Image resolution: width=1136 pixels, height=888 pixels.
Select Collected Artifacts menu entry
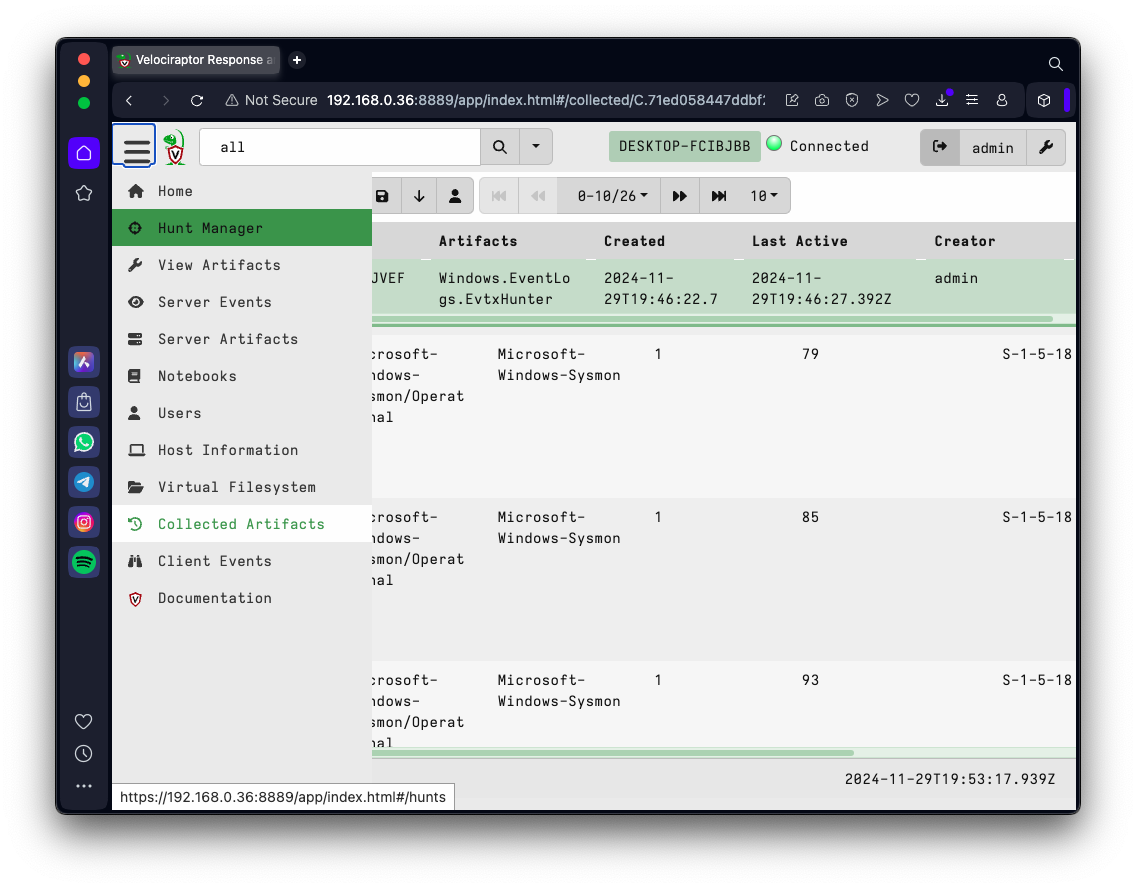242,524
